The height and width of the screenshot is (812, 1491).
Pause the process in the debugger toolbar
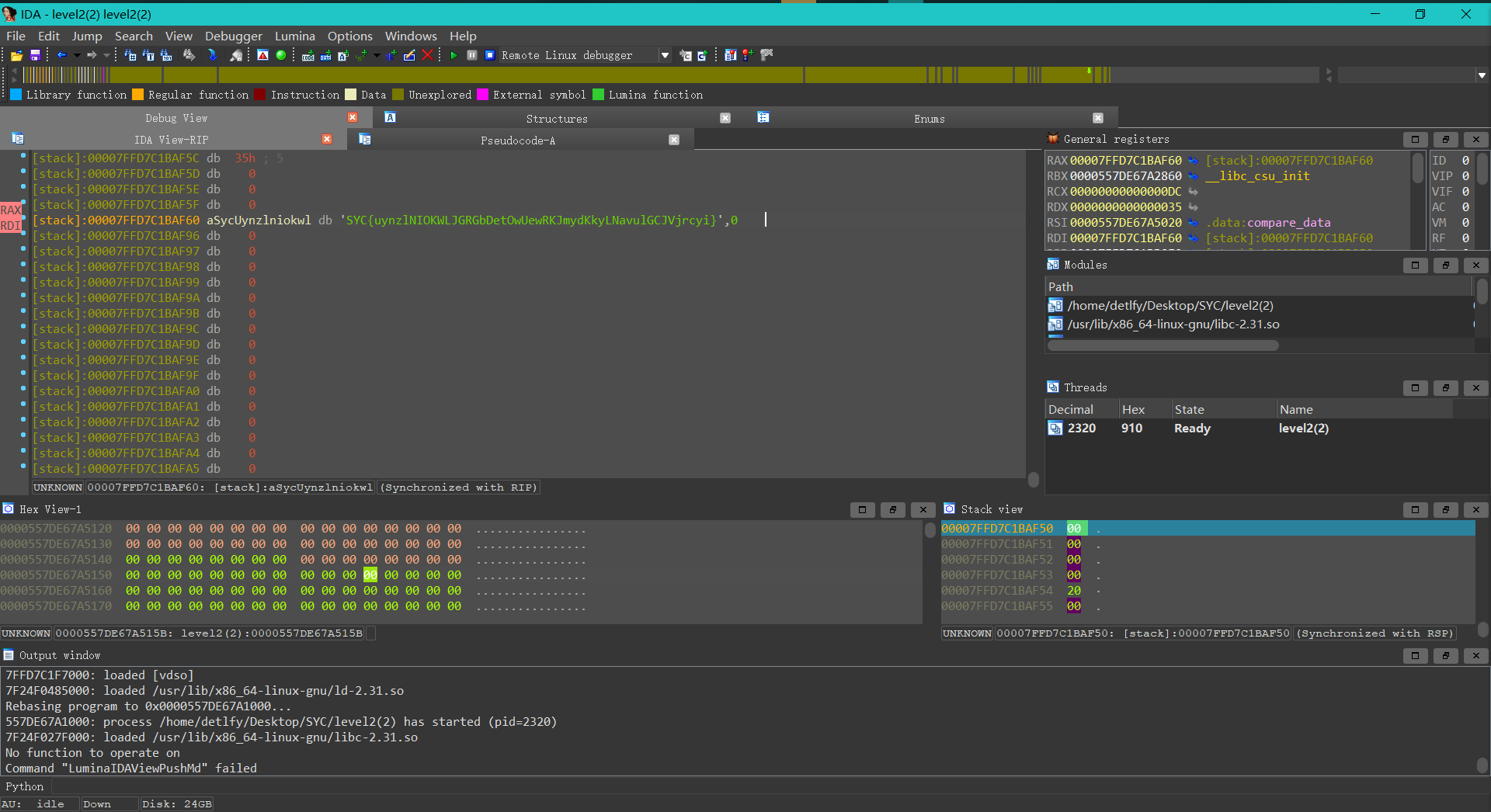click(471, 55)
